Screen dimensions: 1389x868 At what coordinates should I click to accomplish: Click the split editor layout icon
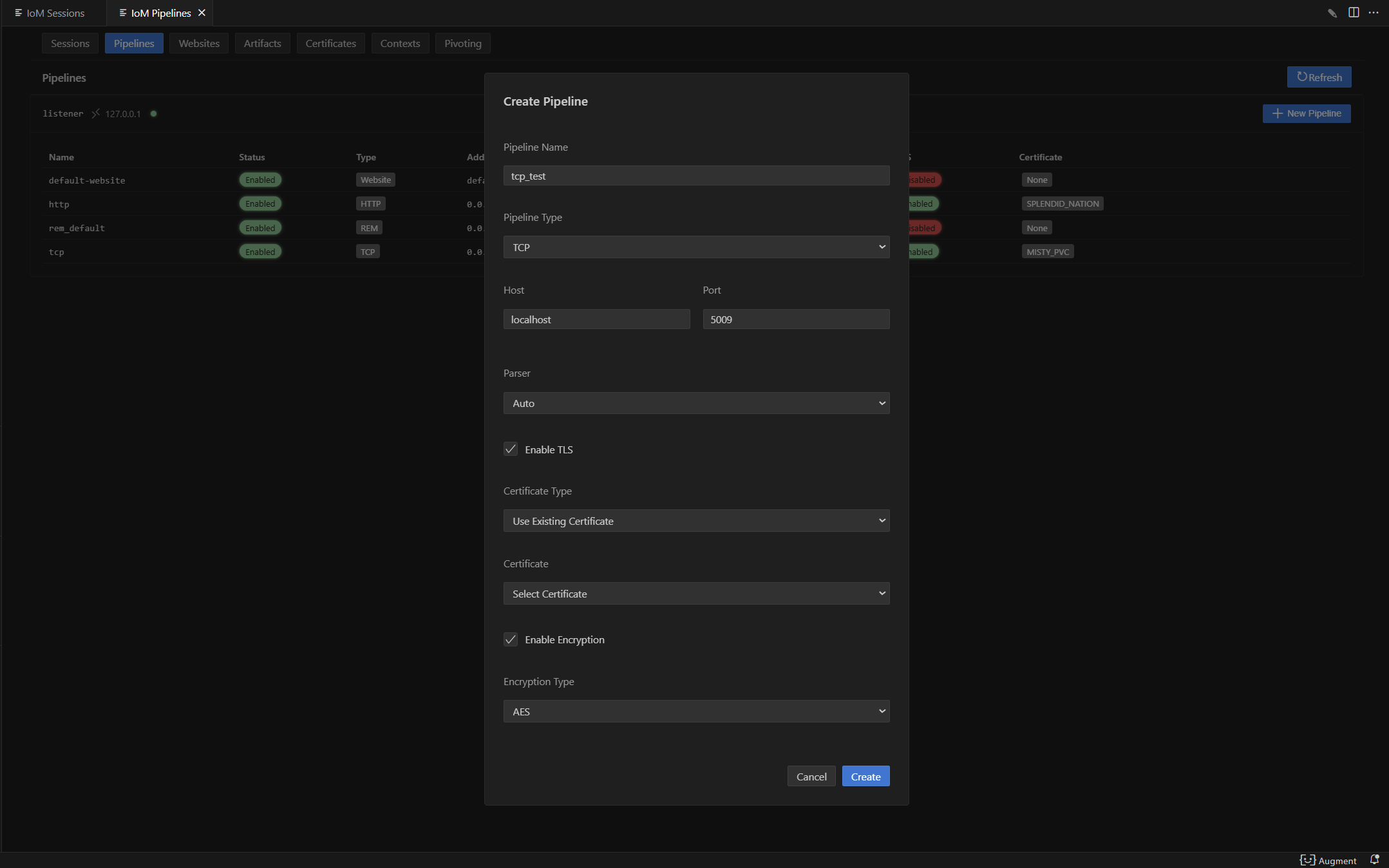(x=1354, y=13)
